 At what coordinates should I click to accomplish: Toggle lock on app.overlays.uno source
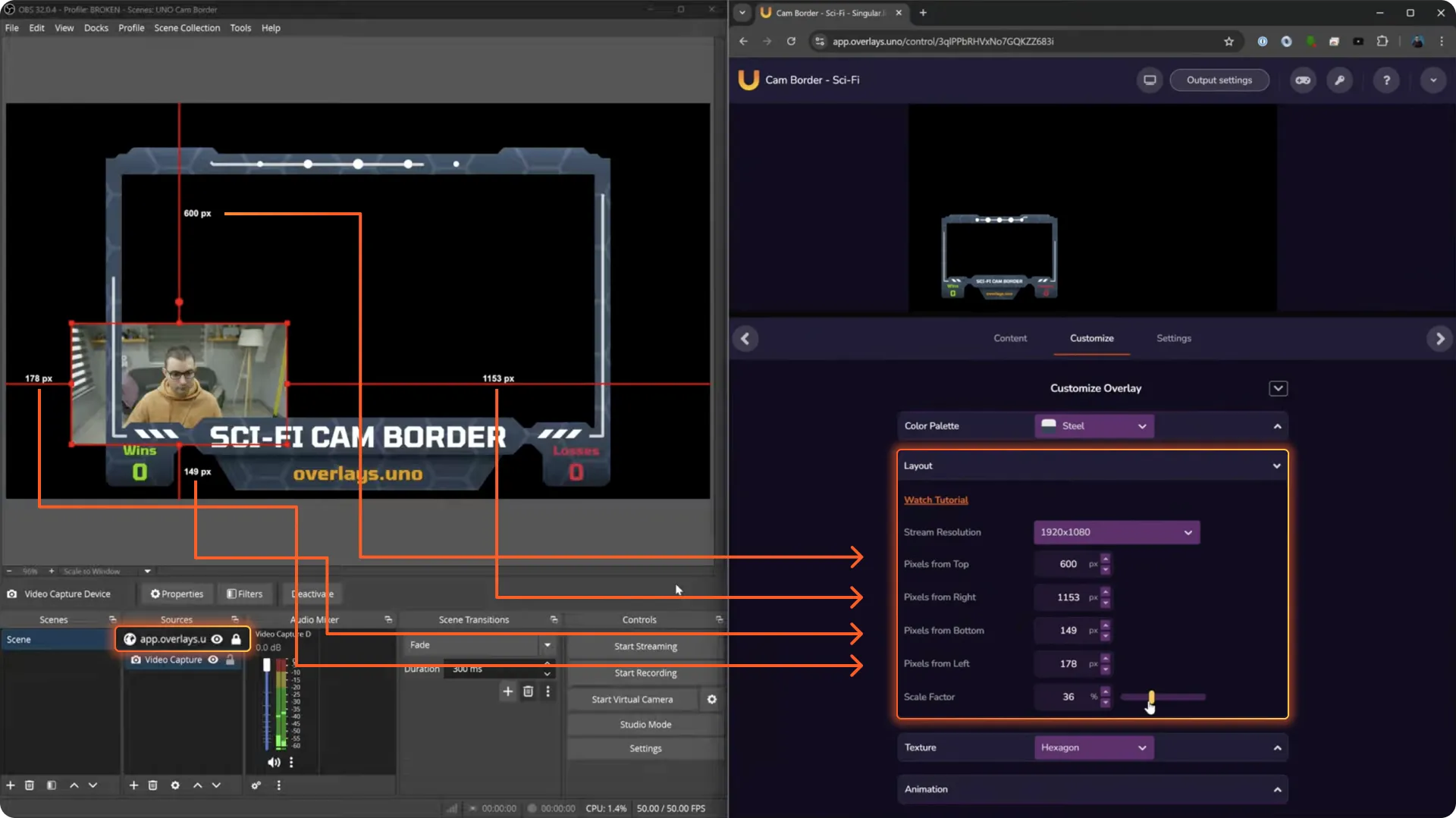(x=236, y=639)
